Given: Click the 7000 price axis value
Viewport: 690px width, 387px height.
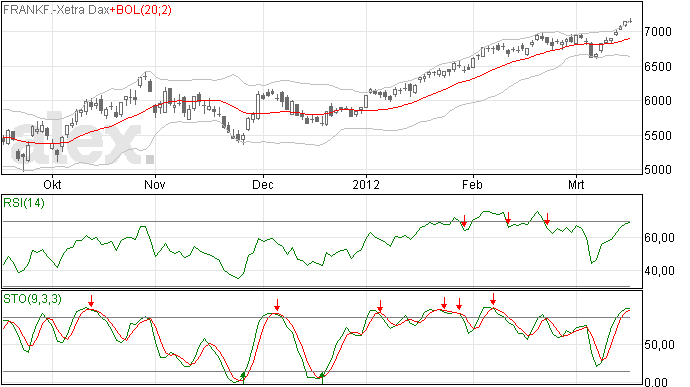Looking at the screenshot, I should 658,32.
